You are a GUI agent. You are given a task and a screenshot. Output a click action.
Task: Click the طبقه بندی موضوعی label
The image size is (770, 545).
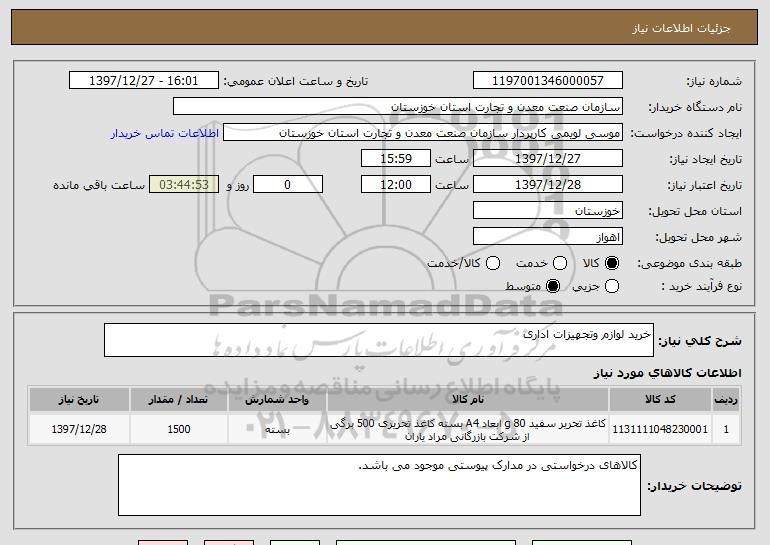pyautogui.click(x=689, y=264)
